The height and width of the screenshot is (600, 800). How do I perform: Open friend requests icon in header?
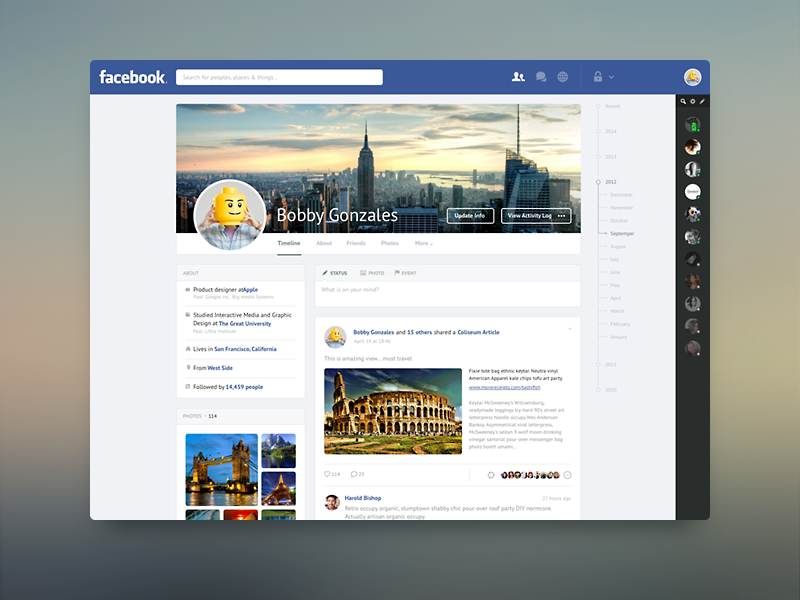point(518,77)
